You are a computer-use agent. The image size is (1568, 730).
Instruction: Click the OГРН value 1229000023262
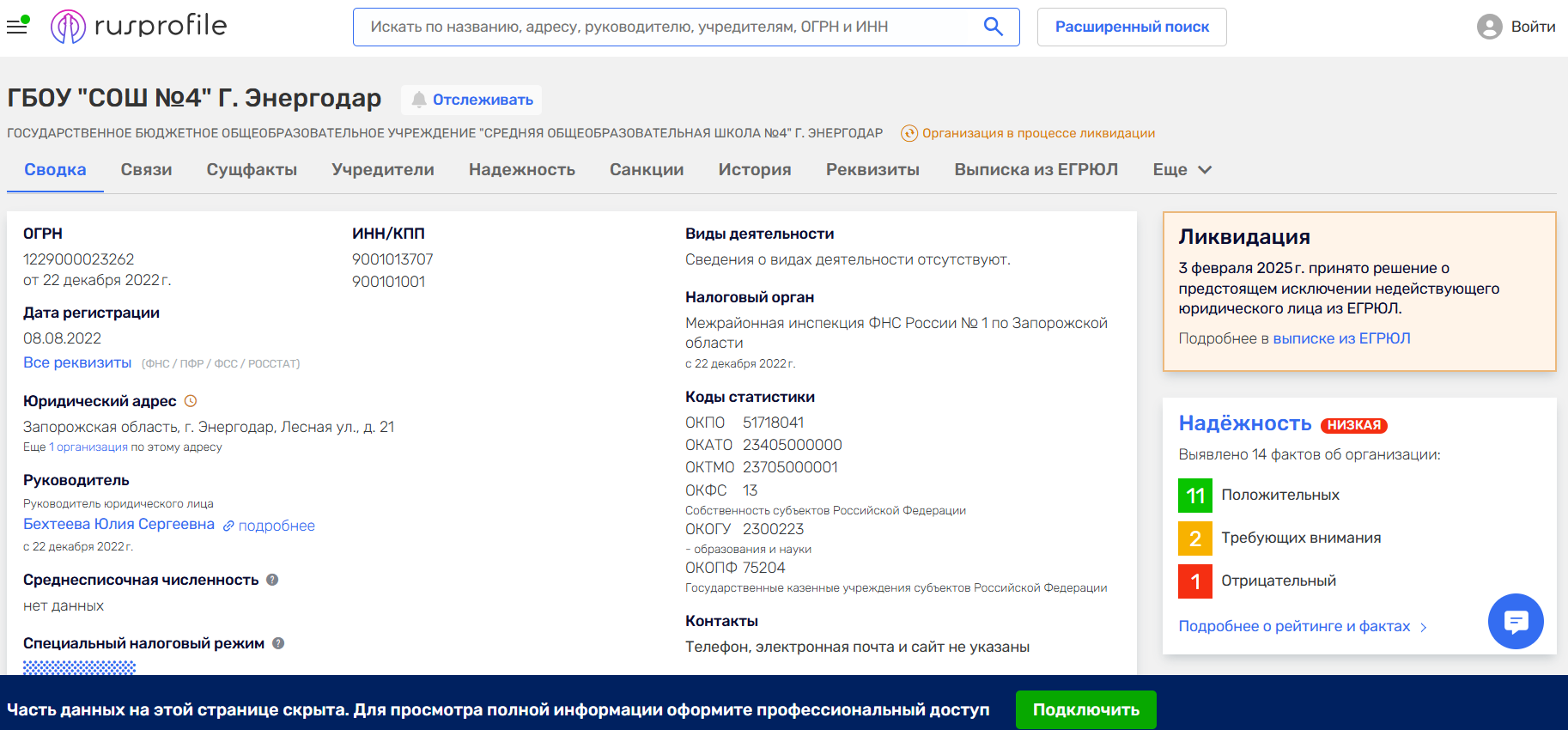tap(79, 259)
